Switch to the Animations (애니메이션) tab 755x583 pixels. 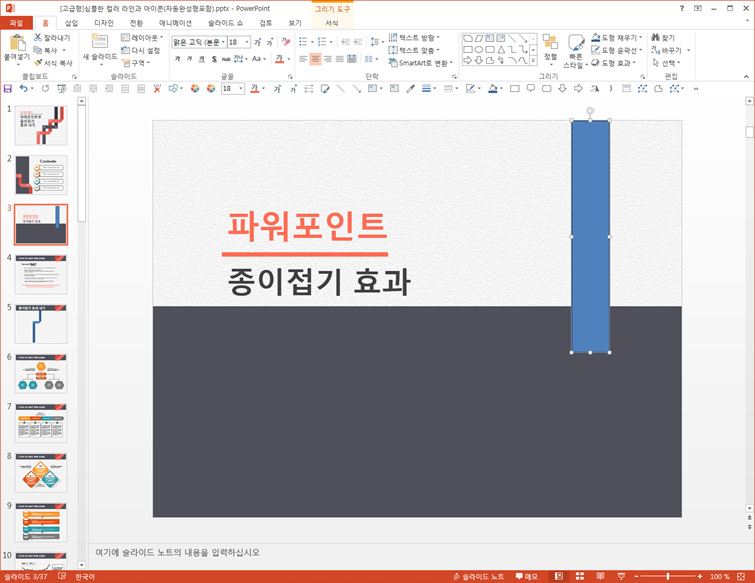[x=175, y=23]
